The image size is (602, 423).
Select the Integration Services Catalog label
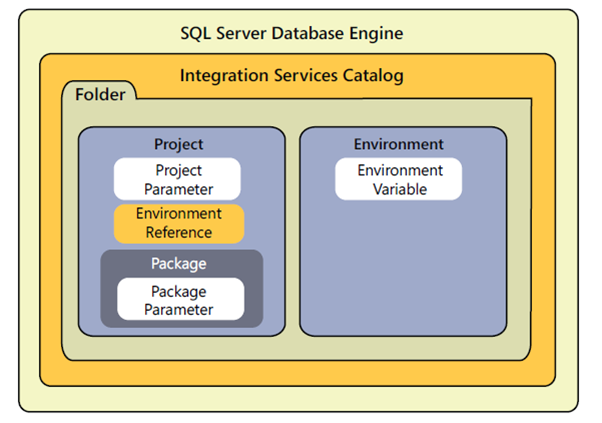[x=291, y=75]
